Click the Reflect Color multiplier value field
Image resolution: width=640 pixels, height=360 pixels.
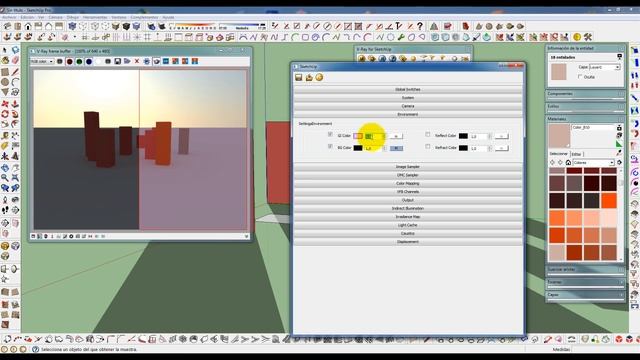pyautogui.click(x=479, y=136)
